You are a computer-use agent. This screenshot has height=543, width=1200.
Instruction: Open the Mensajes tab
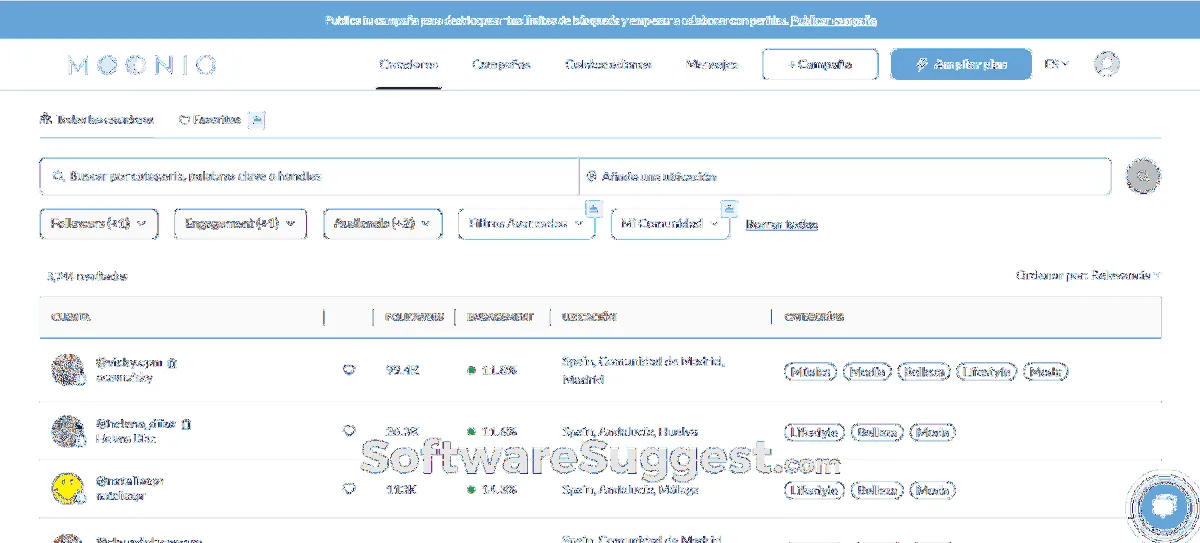click(x=712, y=65)
